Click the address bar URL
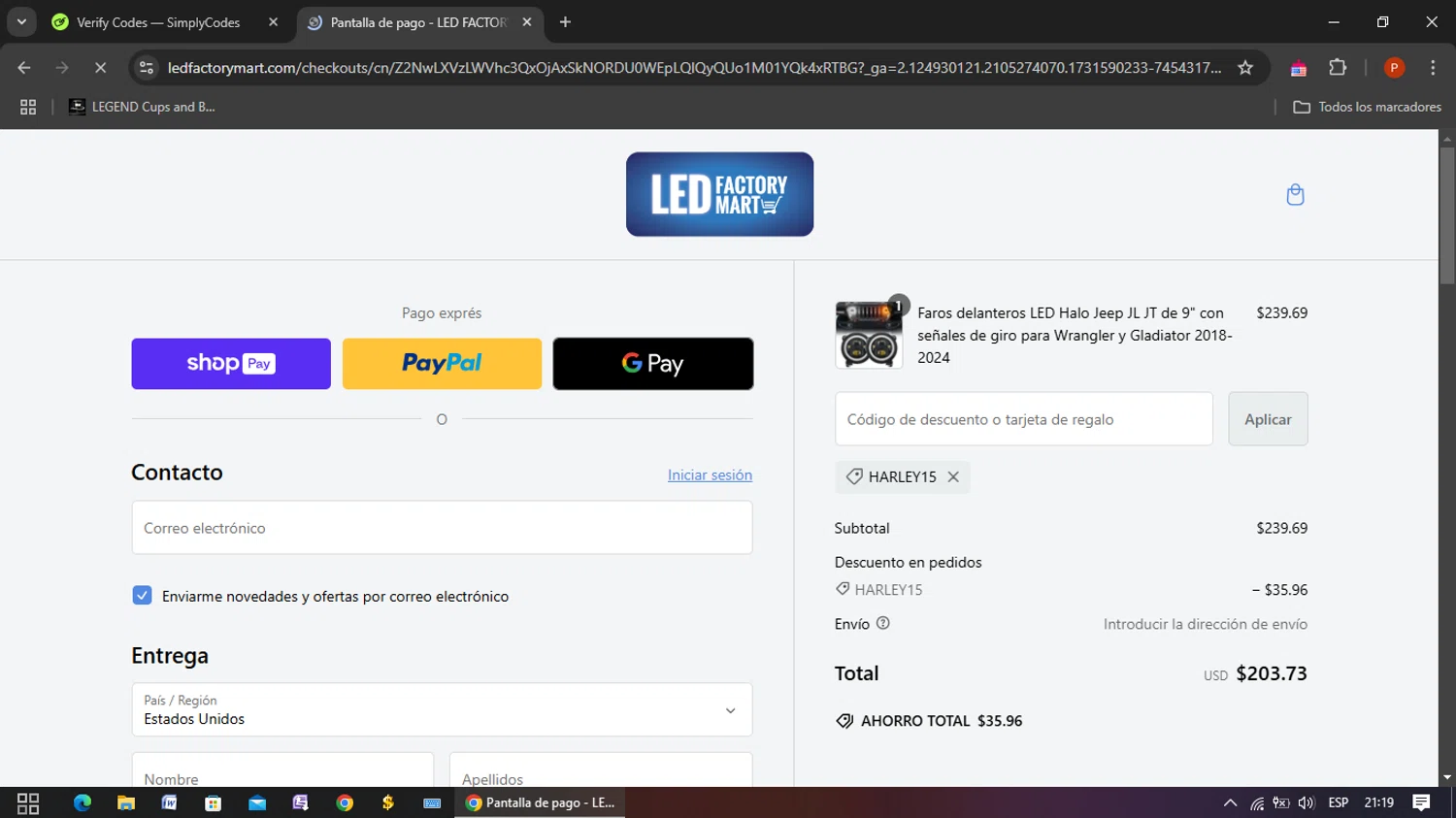The height and width of the screenshot is (818, 1456). [x=693, y=67]
